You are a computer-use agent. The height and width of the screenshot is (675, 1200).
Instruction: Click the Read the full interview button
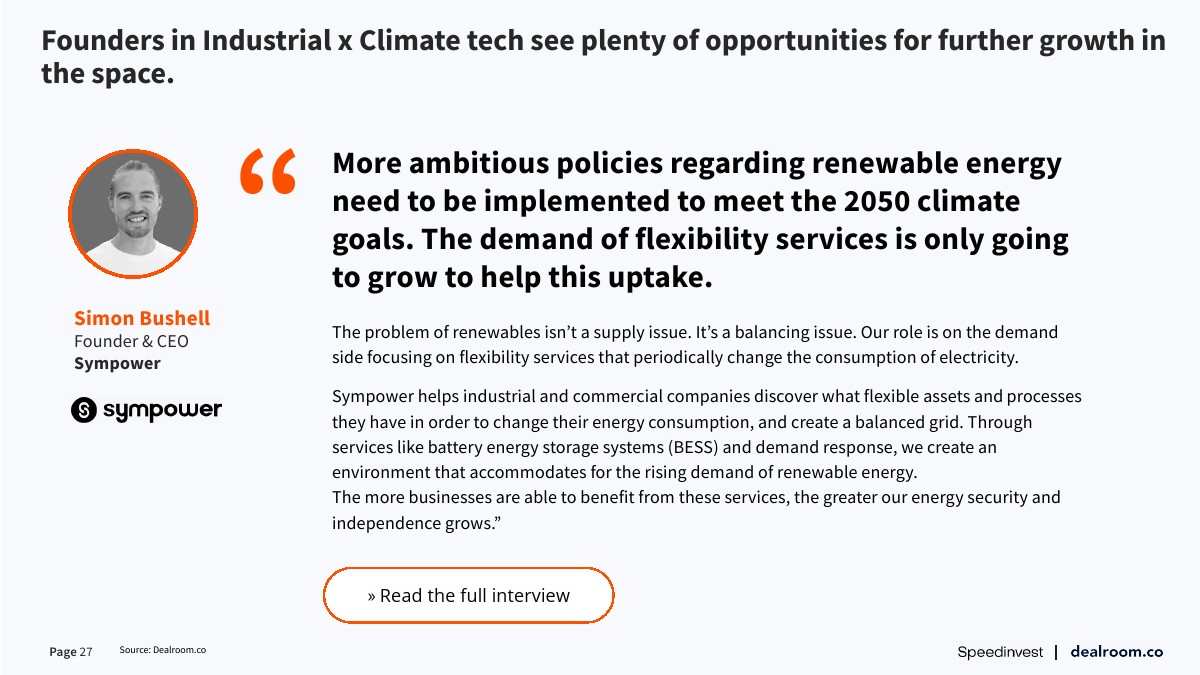click(x=468, y=596)
